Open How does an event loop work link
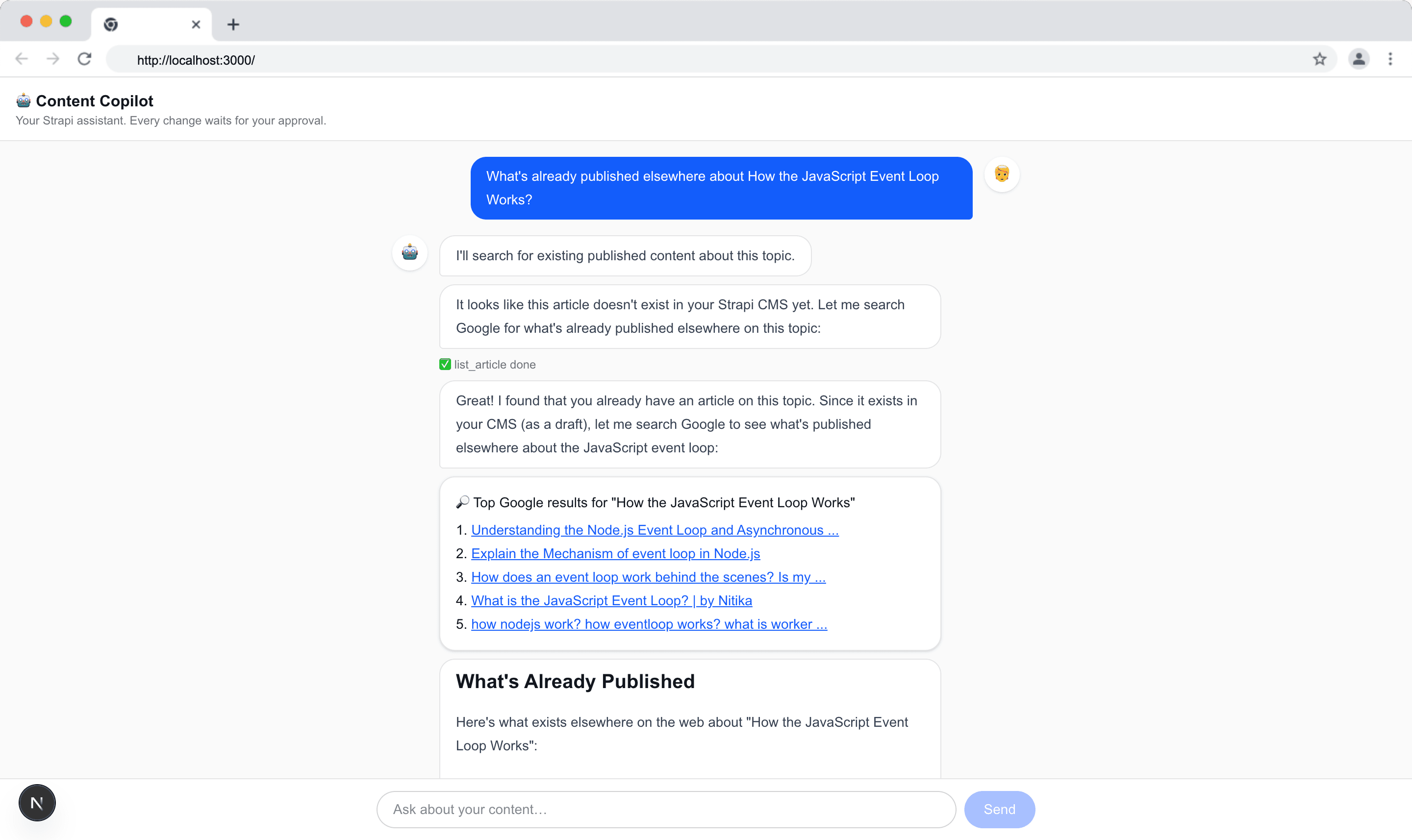Image resolution: width=1412 pixels, height=840 pixels. (648, 577)
